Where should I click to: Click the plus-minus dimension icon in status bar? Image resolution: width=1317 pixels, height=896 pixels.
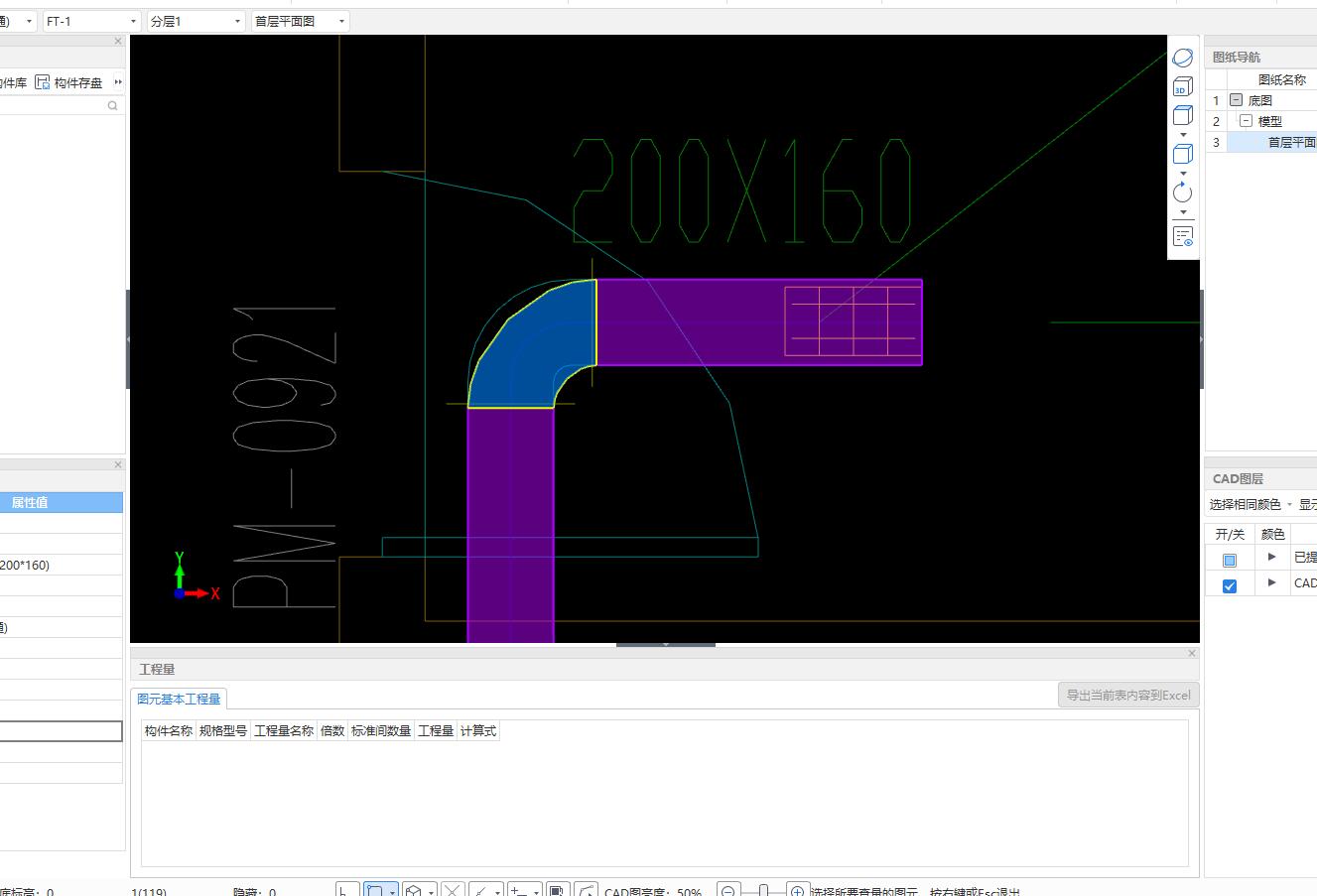click(x=519, y=891)
